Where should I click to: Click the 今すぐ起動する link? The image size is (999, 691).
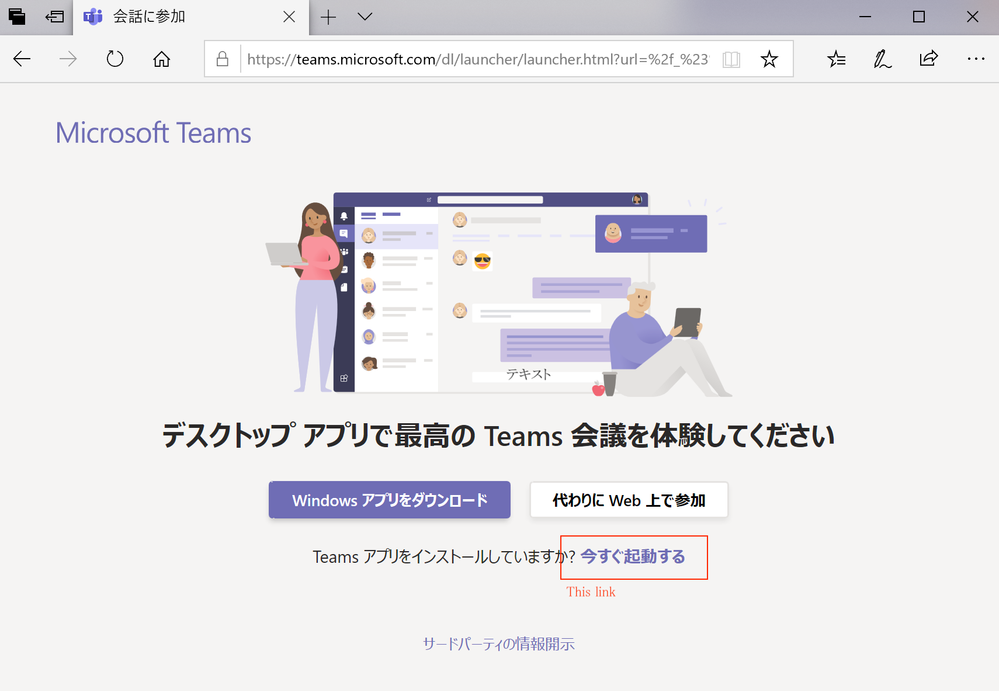(x=634, y=556)
